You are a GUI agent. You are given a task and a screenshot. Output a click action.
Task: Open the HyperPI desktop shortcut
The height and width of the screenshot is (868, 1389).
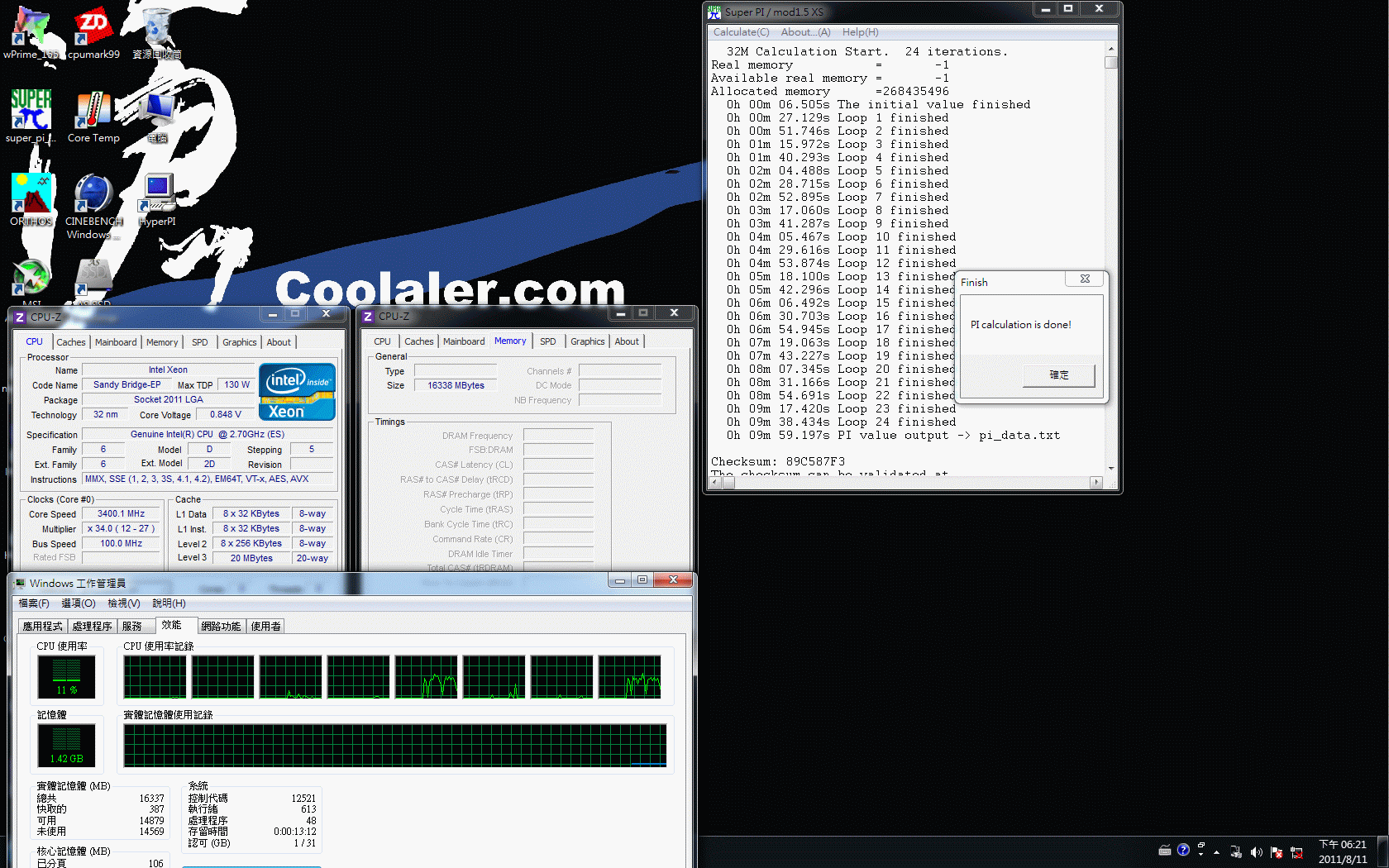157,196
